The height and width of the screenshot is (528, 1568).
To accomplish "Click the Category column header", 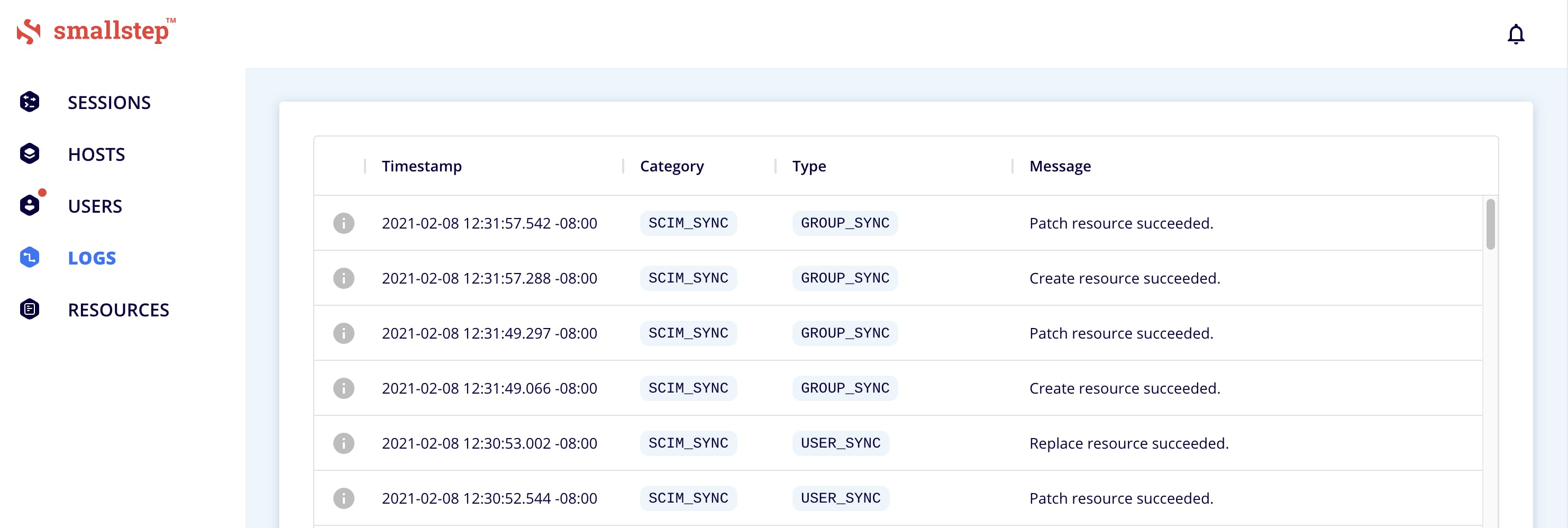I will click(x=671, y=166).
